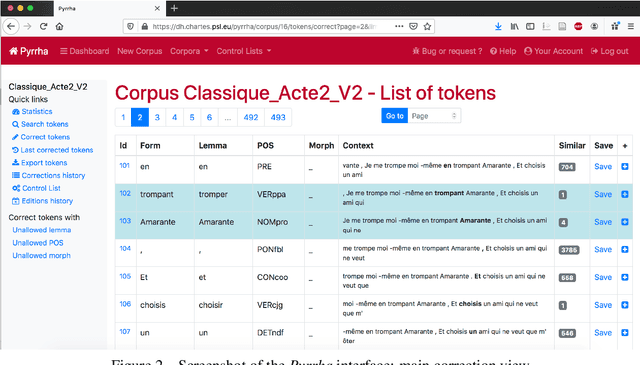Open similar badge 704 on row 101
The width and height of the screenshot is (640, 365).
(x=567, y=167)
